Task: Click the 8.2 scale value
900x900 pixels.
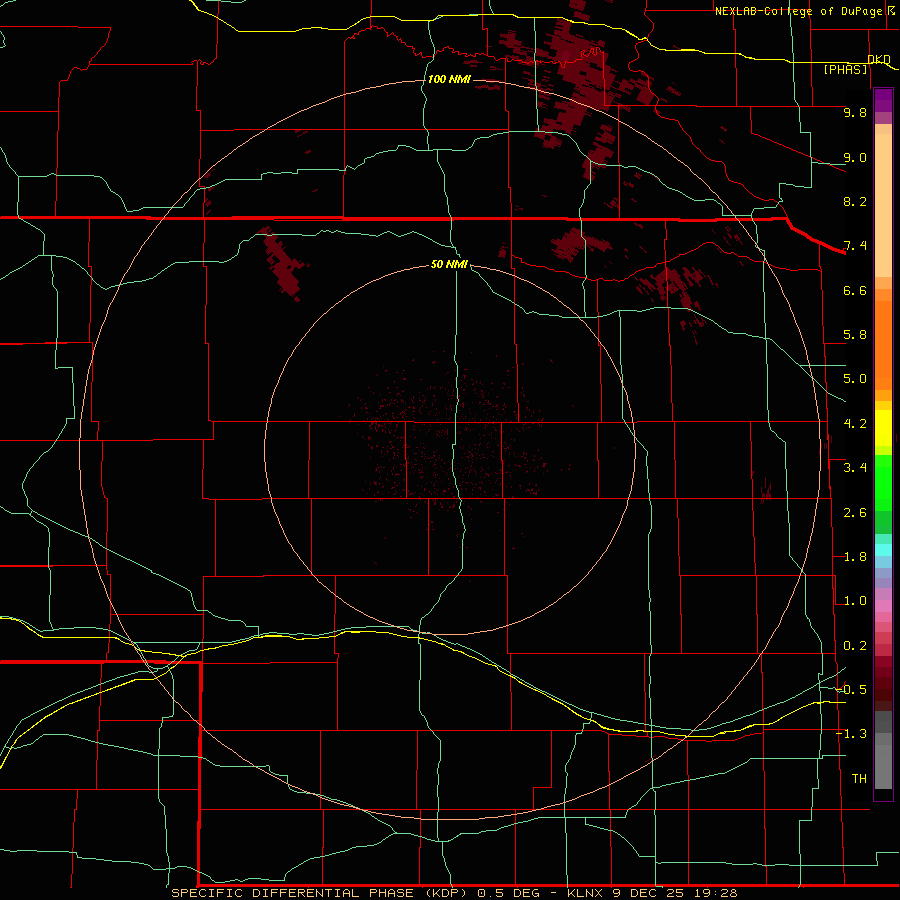Action: pos(855,201)
